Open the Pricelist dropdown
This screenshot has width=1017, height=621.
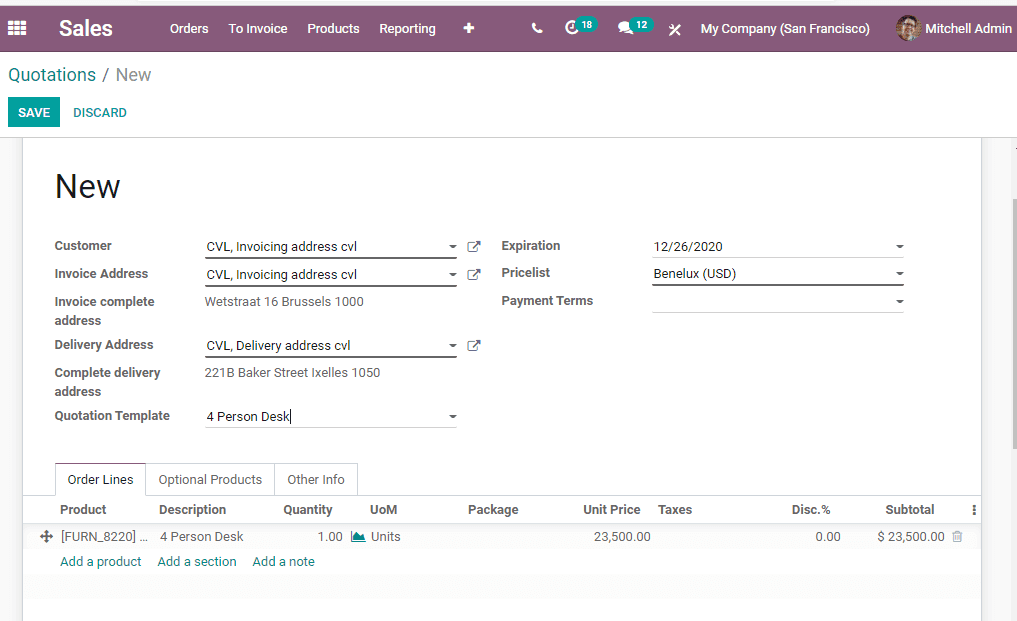(897, 273)
